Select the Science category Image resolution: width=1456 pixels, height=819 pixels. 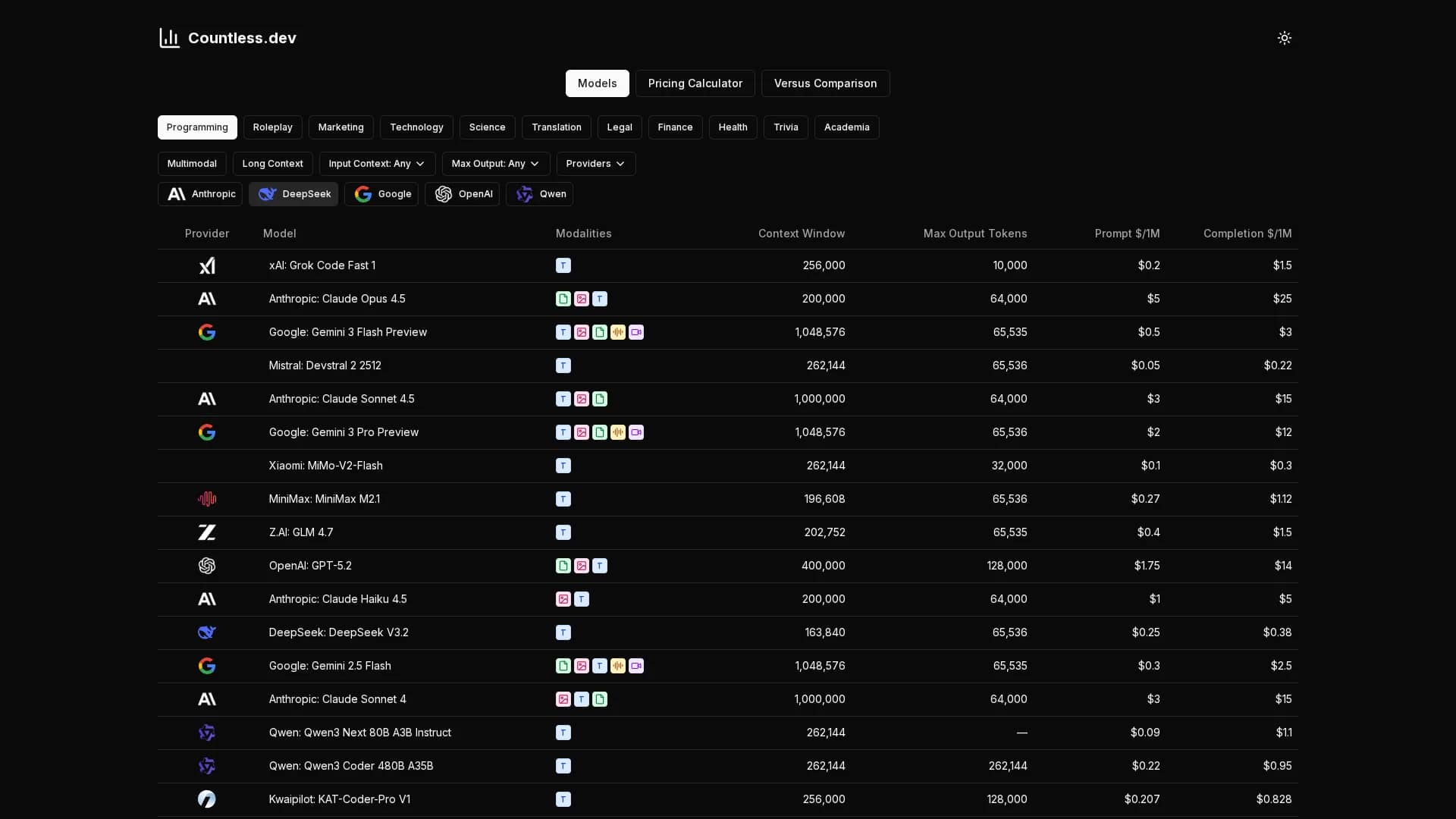tap(488, 127)
